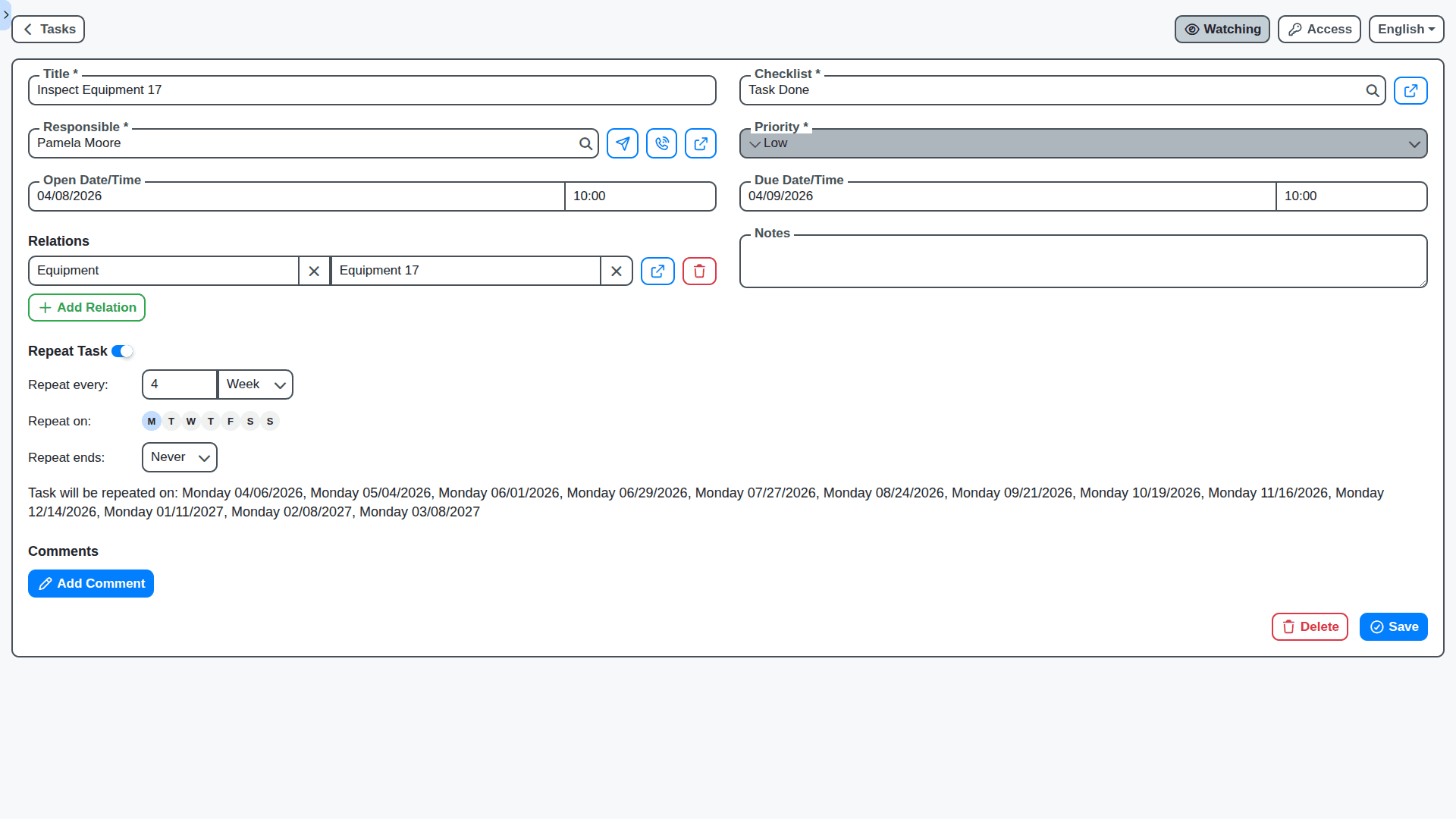The height and width of the screenshot is (819, 1456).
Task: Click the Checklist search magnifier icon
Action: click(1372, 91)
